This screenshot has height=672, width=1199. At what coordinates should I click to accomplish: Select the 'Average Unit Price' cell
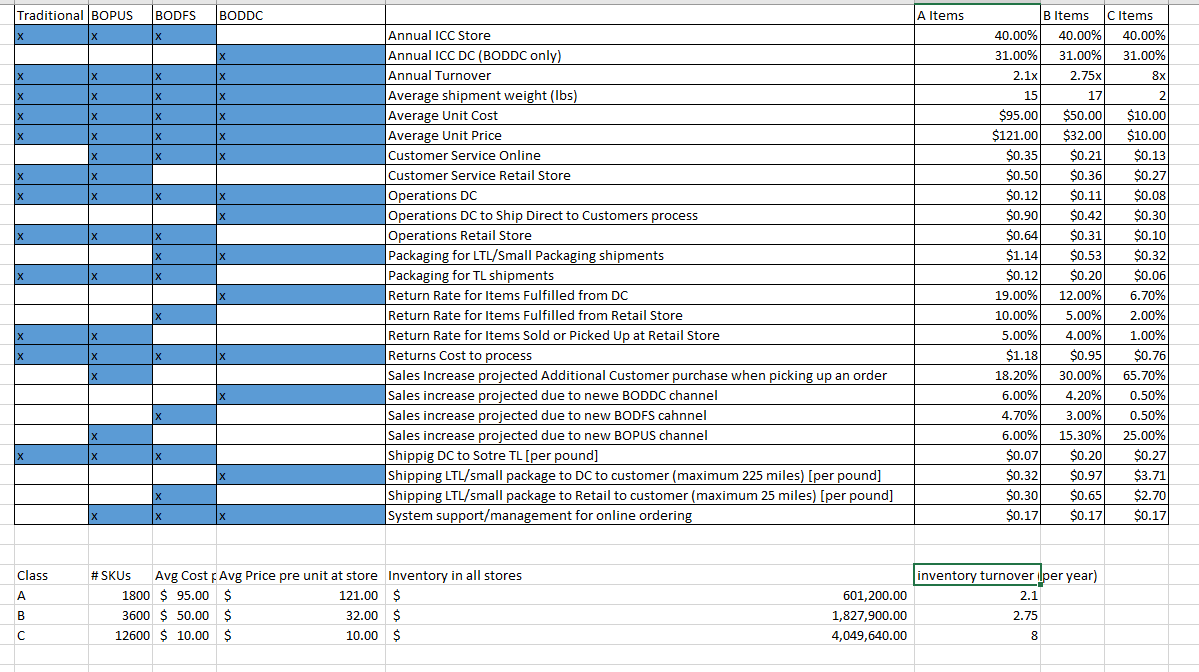click(650, 135)
